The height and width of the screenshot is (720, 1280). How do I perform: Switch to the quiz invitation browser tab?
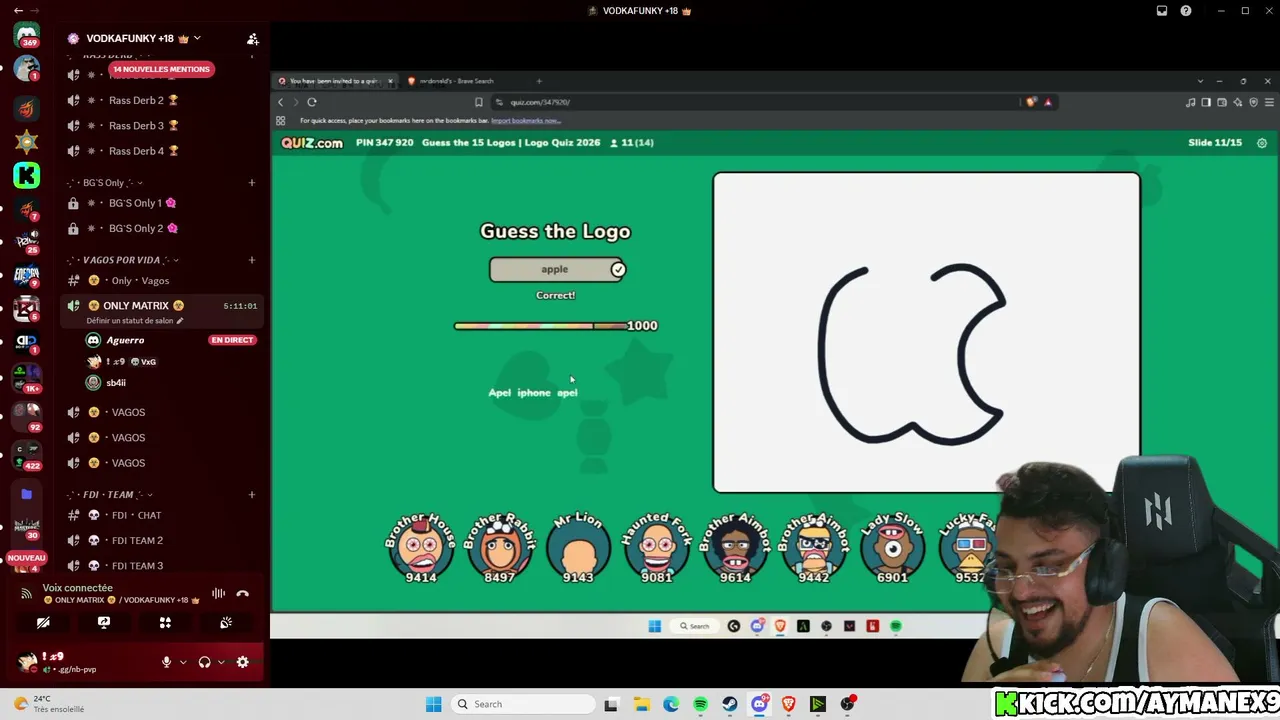335,81
